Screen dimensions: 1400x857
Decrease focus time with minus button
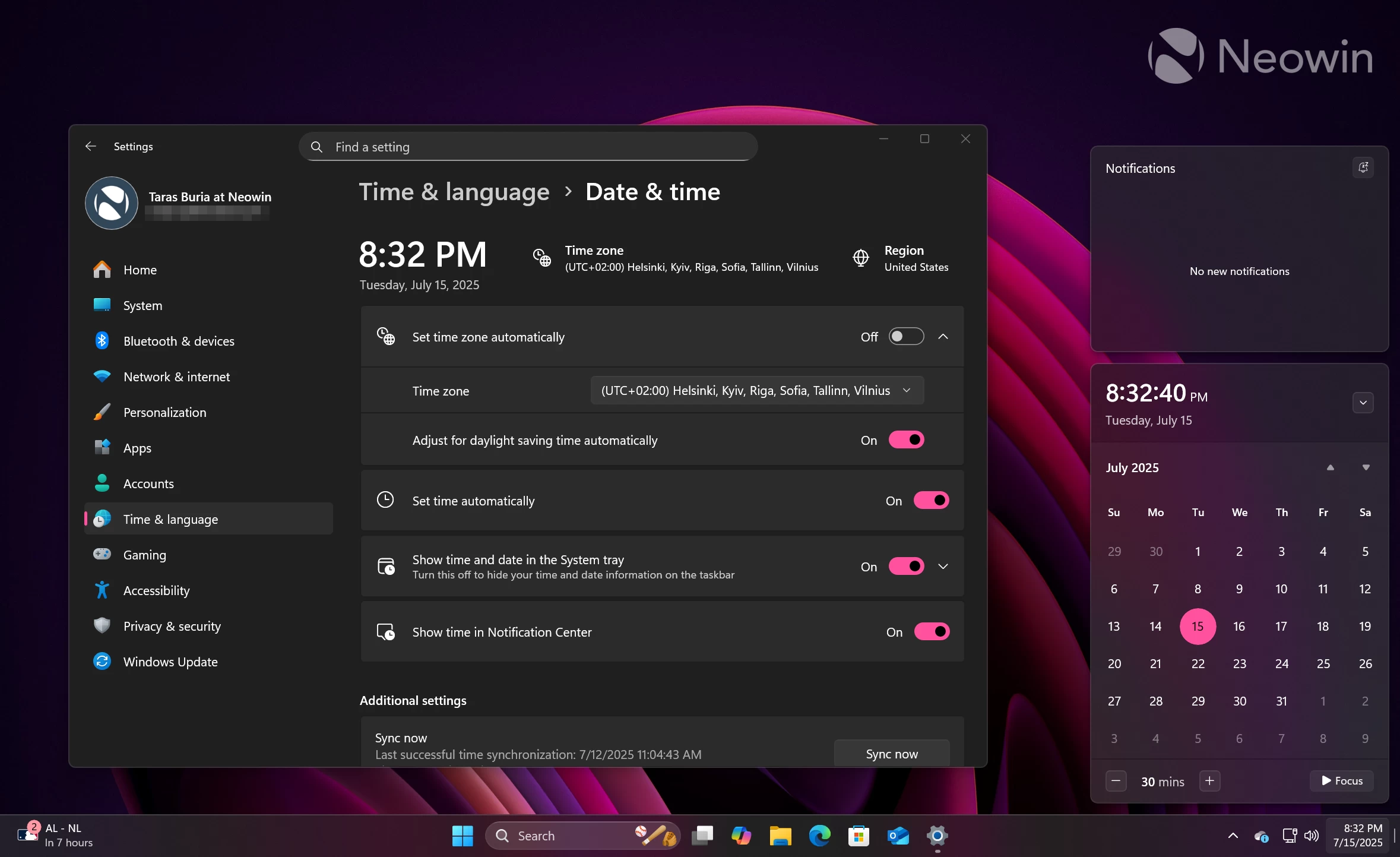pos(1116,780)
